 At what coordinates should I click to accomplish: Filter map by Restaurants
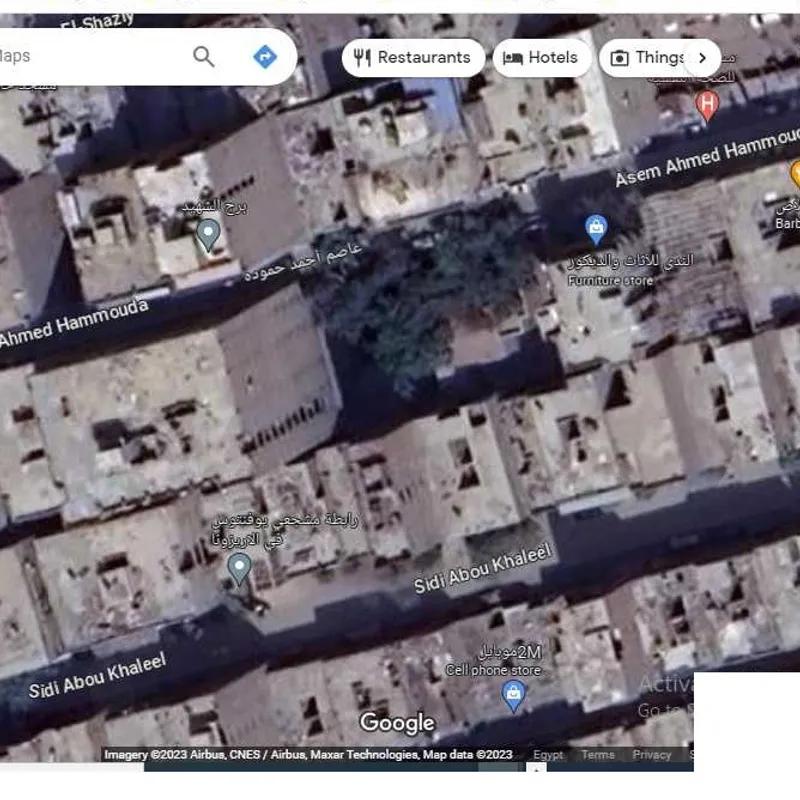point(413,58)
